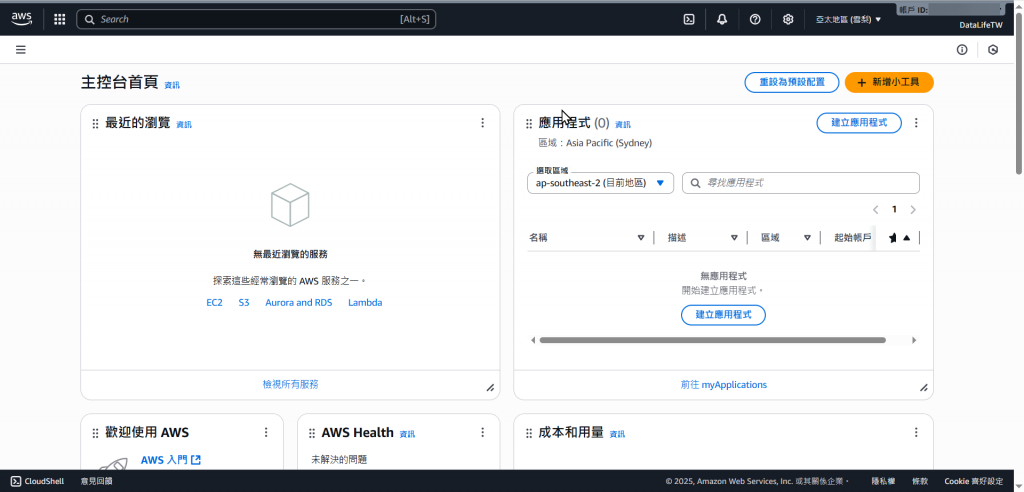This screenshot has width=1024, height=492.
Task: Open the help question mark icon
Action: pyautogui.click(x=755, y=20)
